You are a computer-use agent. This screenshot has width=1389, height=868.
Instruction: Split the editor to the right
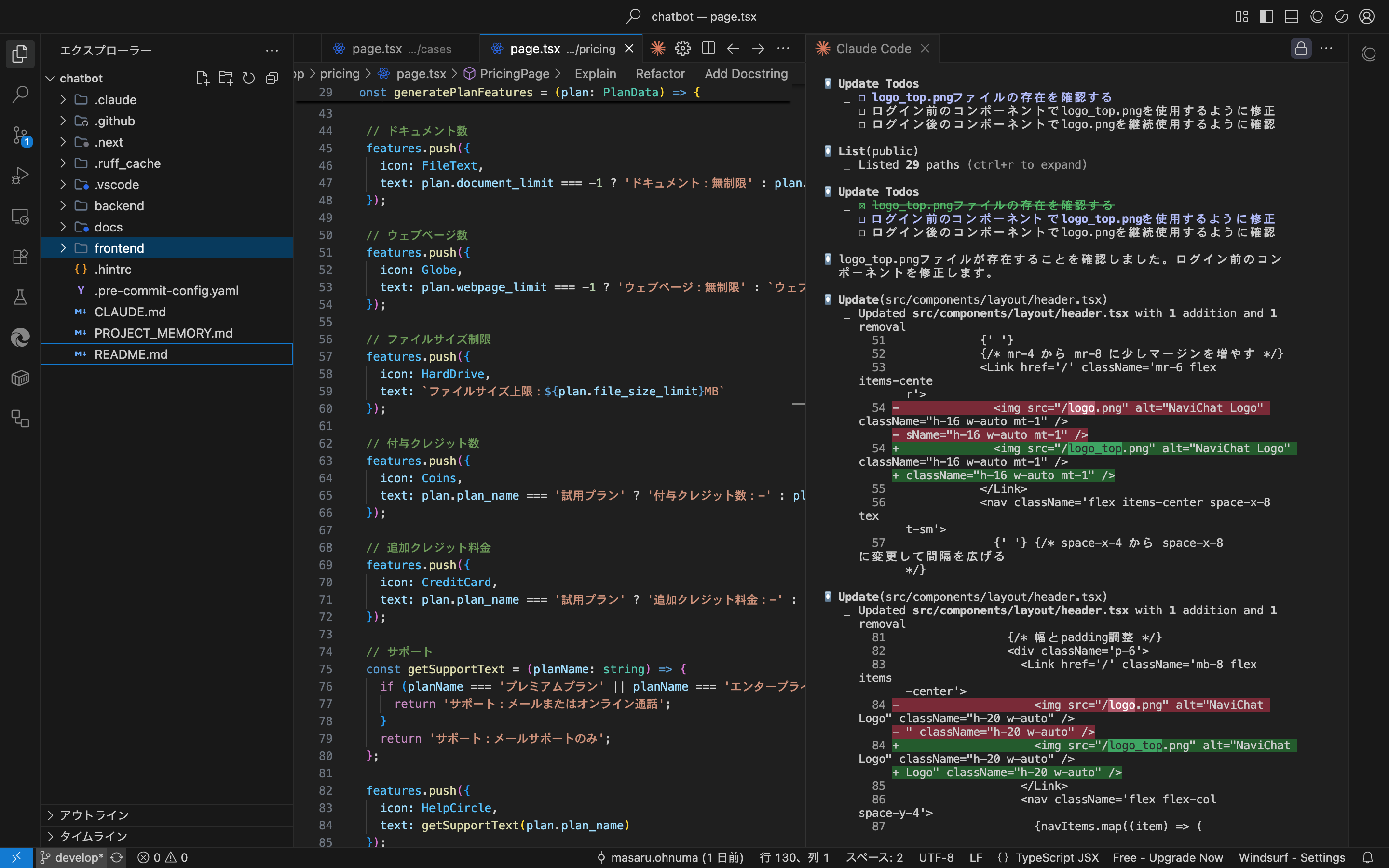tap(708, 49)
